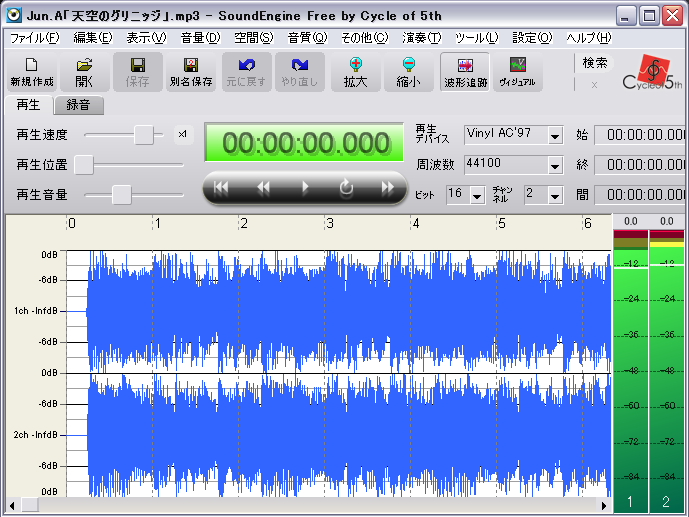
Task: Click timeline marker 4
Action: (x=416, y=224)
